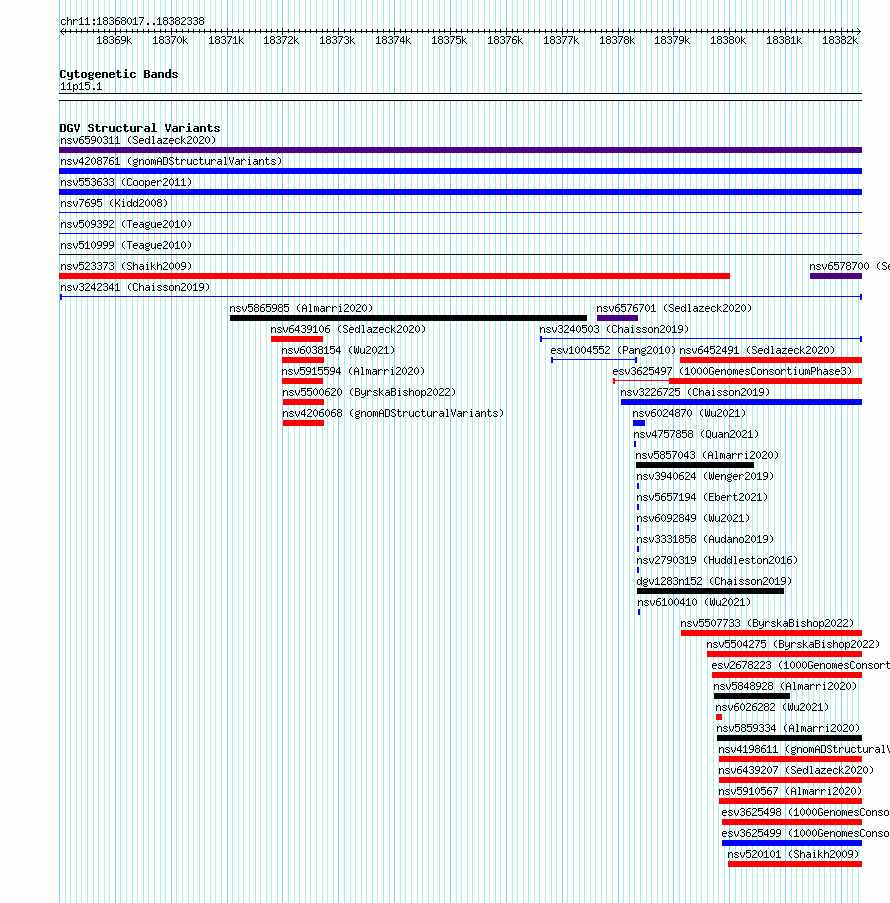Open nsv6439106 (Sedlazeck2020) variant label
The width and height of the screenshot is (890, 903).
coord(349,329)
